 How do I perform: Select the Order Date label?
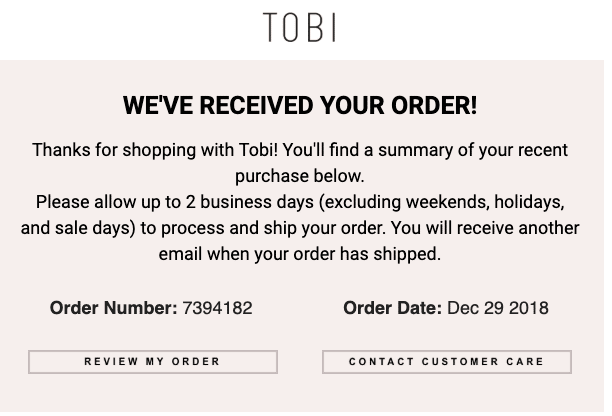pos(392,308)
